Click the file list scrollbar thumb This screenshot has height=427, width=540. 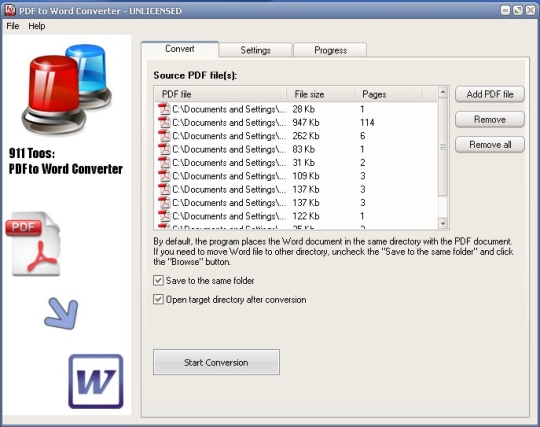click(x=443, y=147)
